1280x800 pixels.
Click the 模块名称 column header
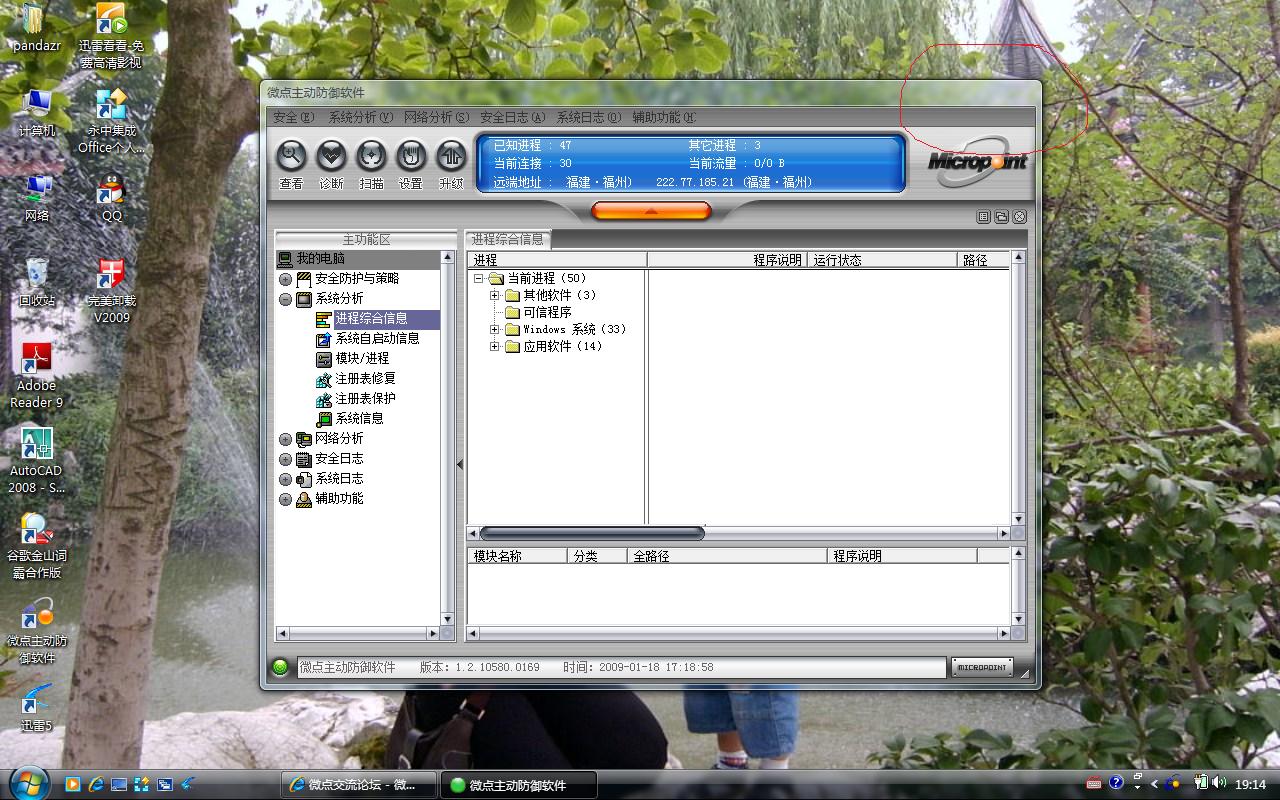pos(517,556)
